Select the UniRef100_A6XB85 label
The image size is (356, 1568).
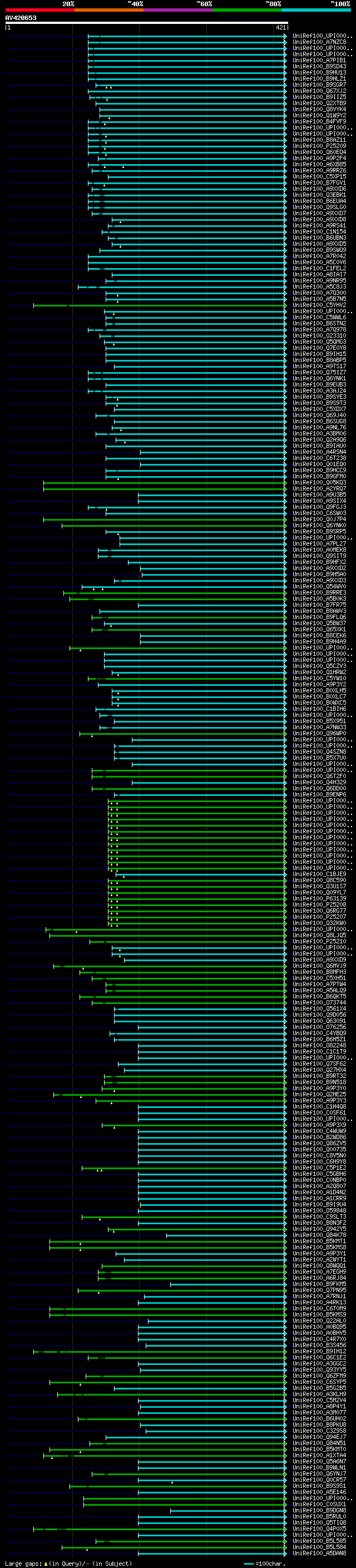[319, 164]
